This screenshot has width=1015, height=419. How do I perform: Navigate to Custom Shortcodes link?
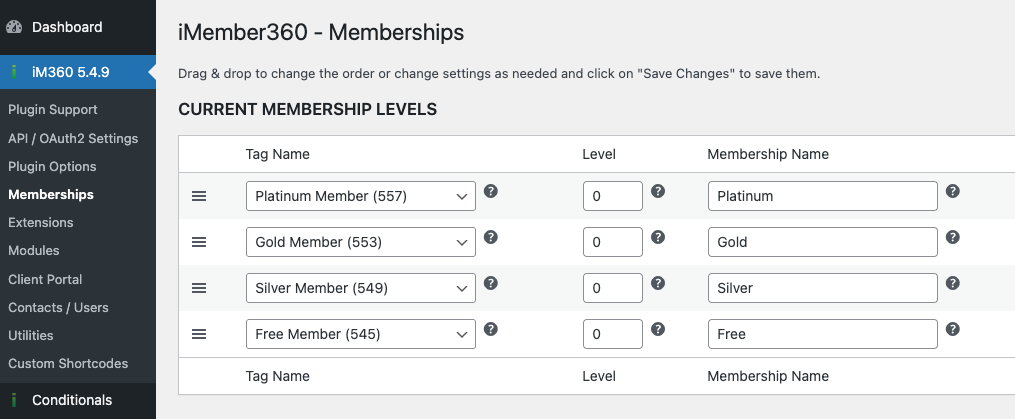68,363
